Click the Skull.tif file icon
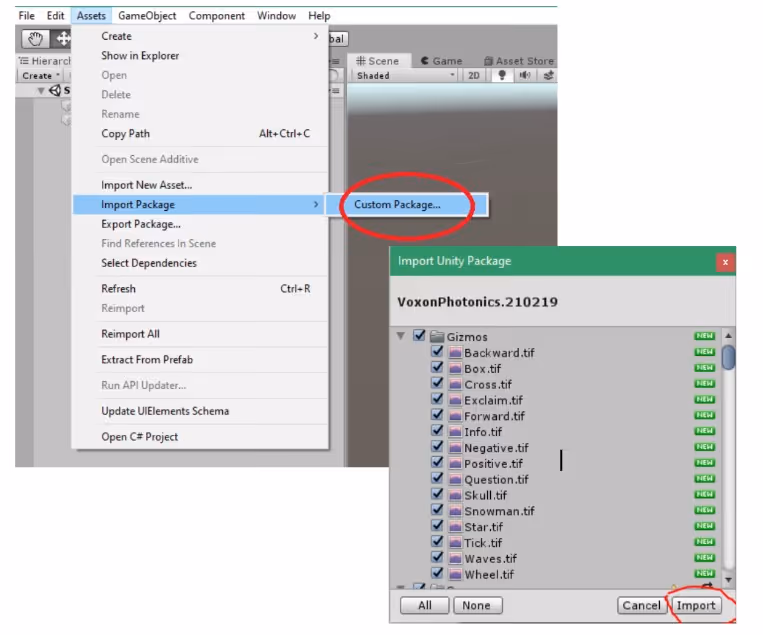The height and width of the screenshot is (635, 763). point(455,495)
